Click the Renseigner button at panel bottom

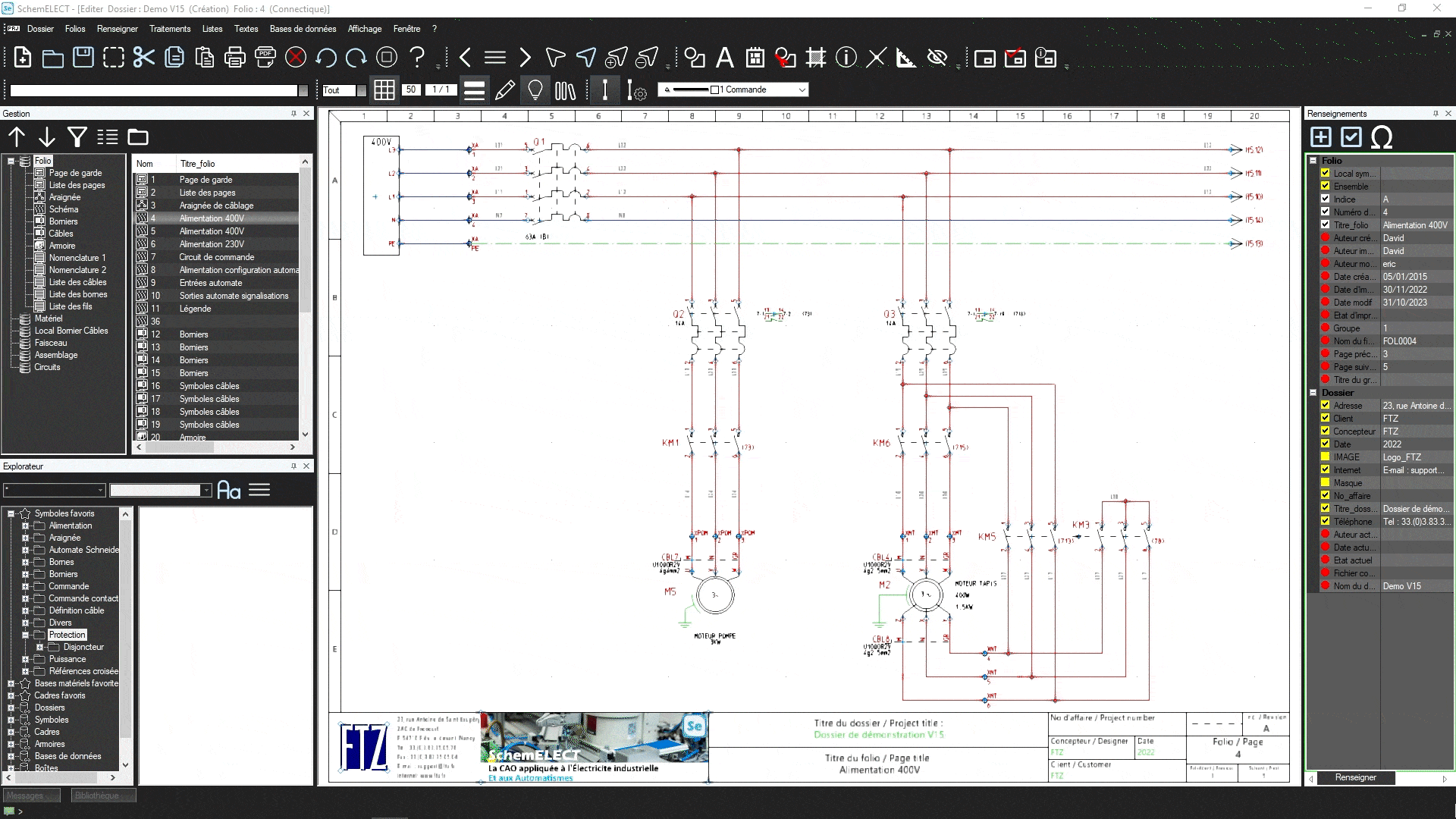pyautogui.click(x=1355, y=777)
